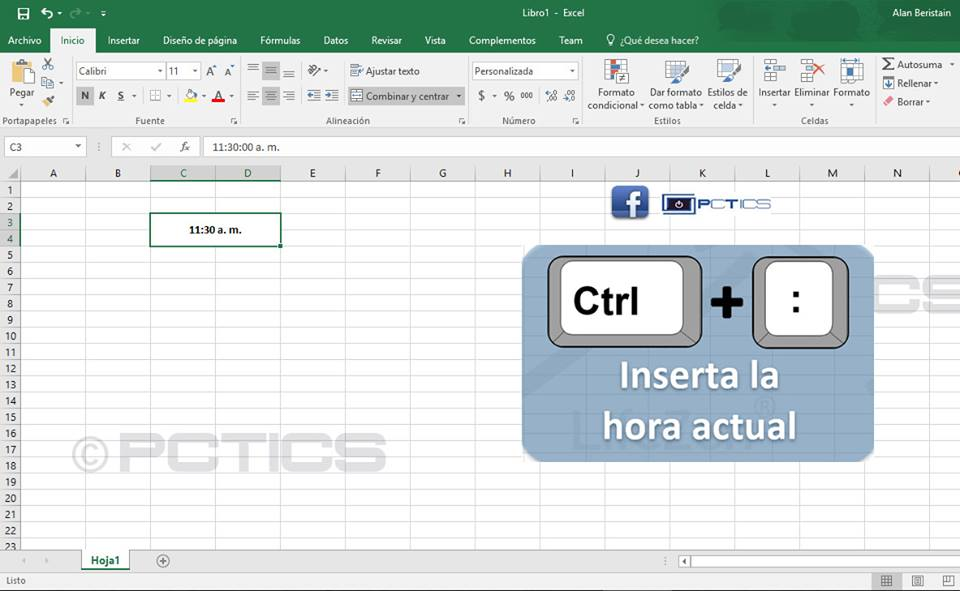960x591 pixels.
Task: Toggle align text left
Action: [253, 96]
